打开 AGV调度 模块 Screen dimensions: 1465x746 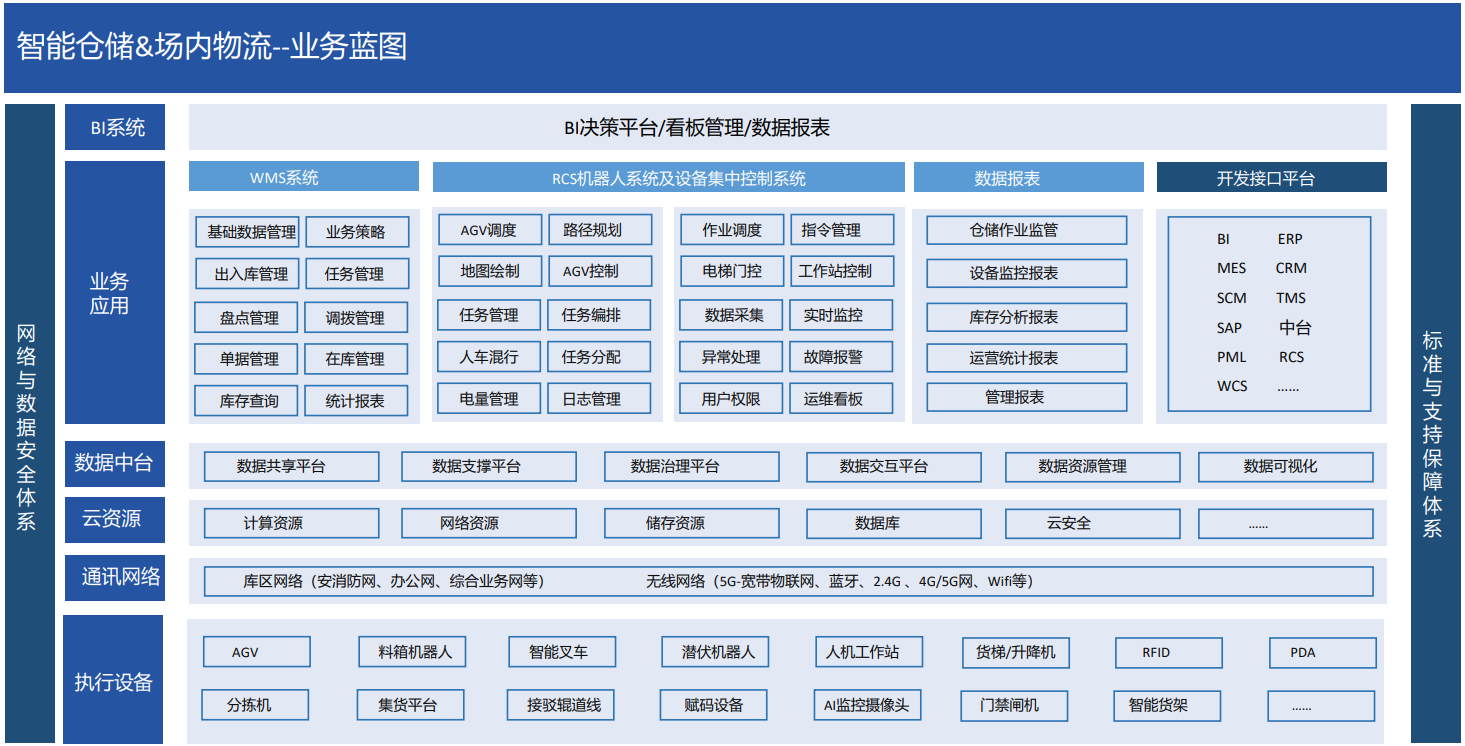tap(489, 229)
